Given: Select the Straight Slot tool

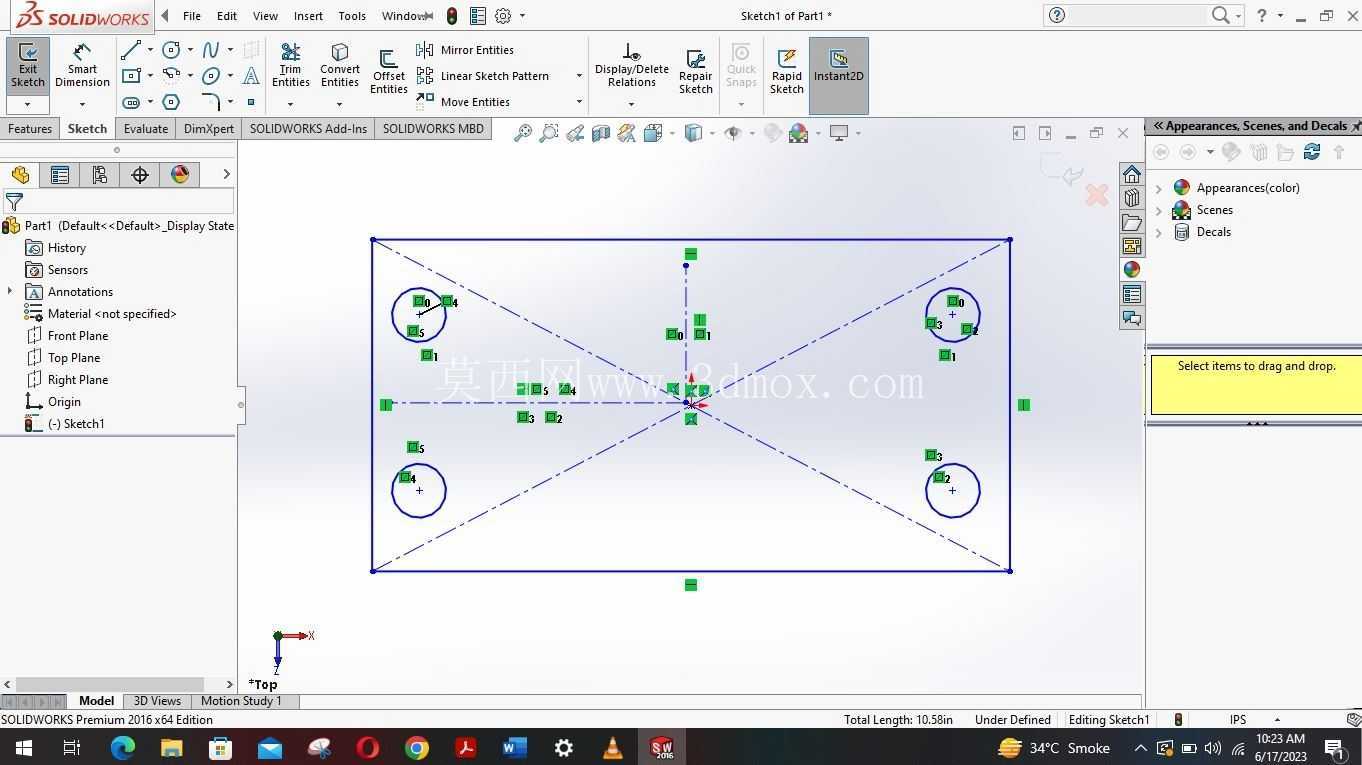Looking at the screenshot, I should 130,102.
